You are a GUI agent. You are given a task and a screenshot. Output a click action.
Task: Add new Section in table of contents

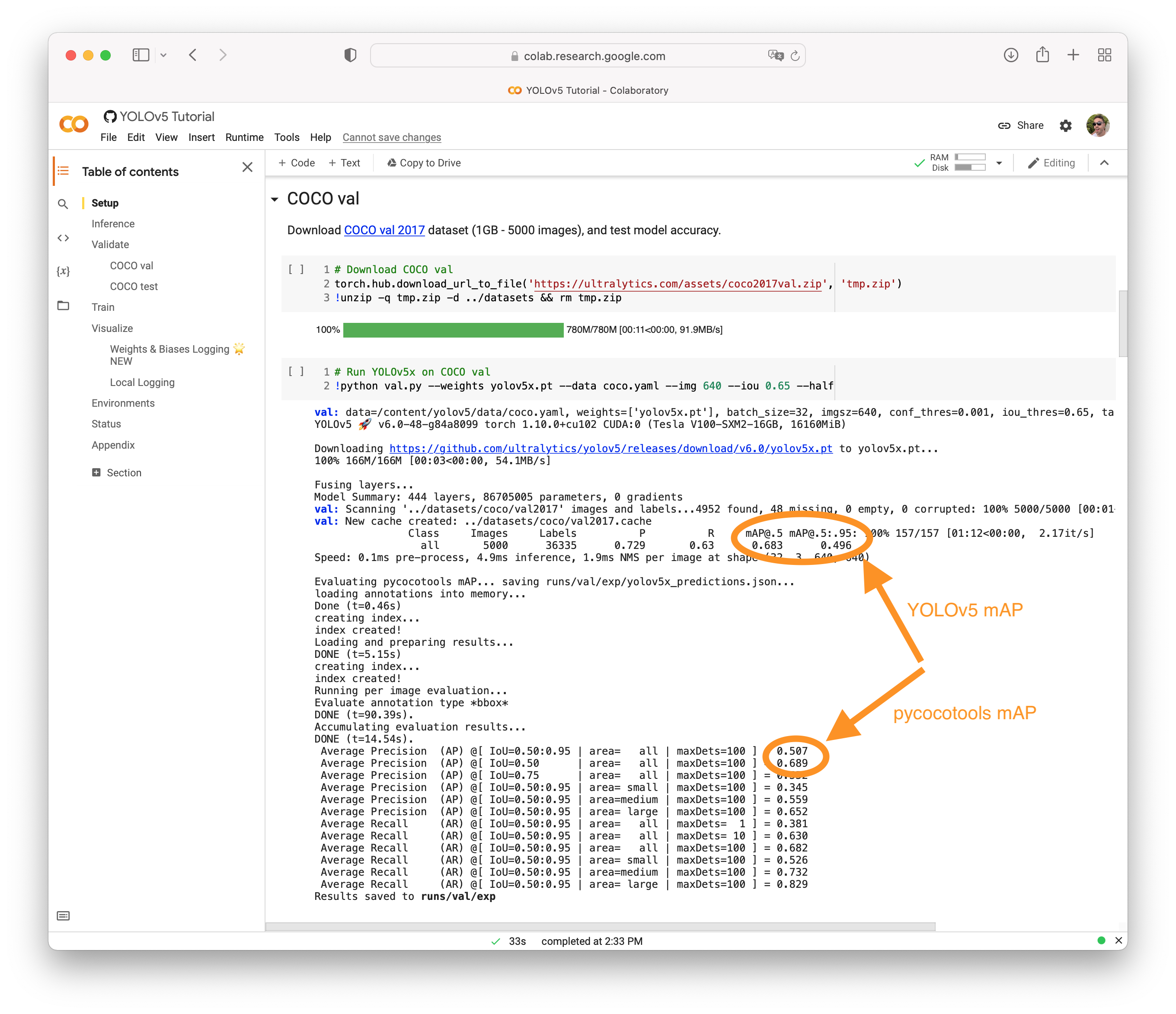[x=116, y=473]
